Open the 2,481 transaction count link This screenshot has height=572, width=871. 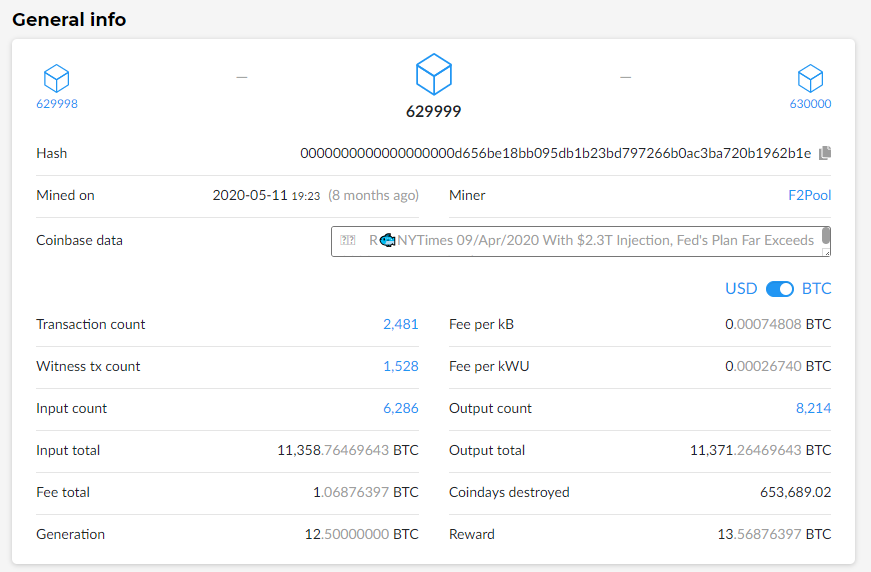tap(400, 324)
